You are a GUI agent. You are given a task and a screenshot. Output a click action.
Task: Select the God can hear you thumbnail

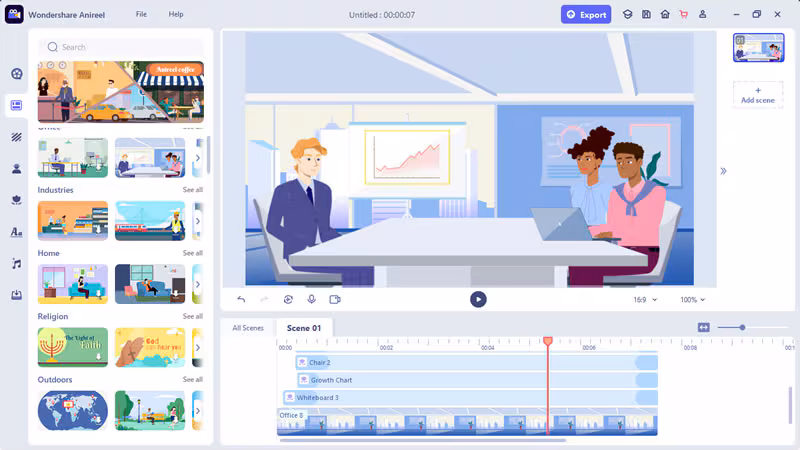150,347
